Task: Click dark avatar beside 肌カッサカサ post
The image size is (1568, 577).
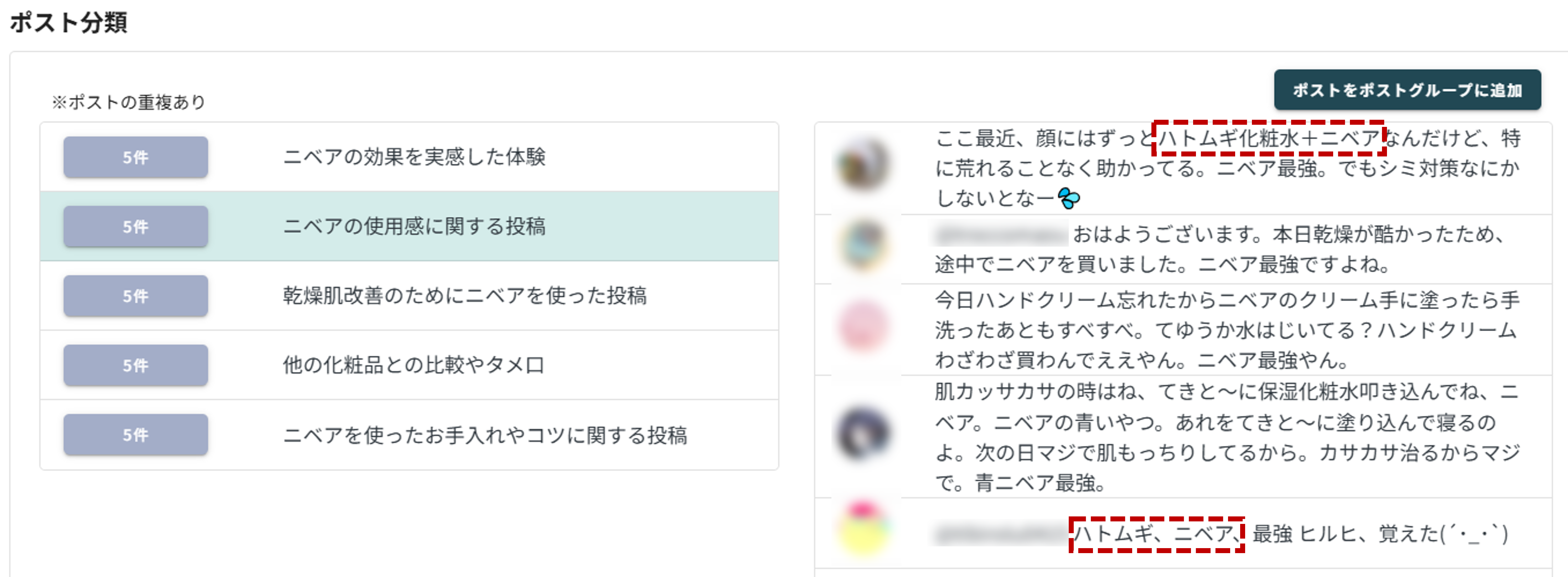Action: [x=862, y=433]
